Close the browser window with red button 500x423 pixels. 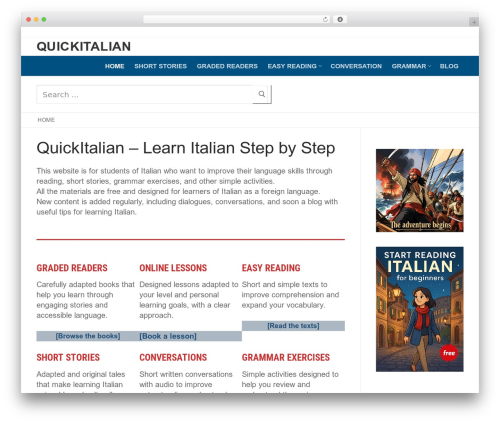29,19
